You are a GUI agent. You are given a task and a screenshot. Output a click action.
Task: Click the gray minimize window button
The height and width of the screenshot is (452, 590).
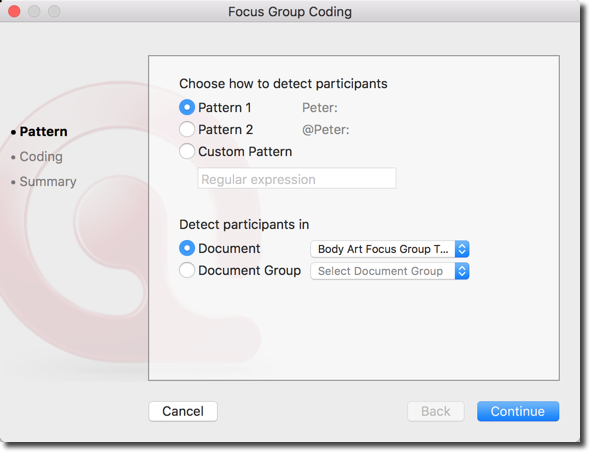(x=34, y=11)
